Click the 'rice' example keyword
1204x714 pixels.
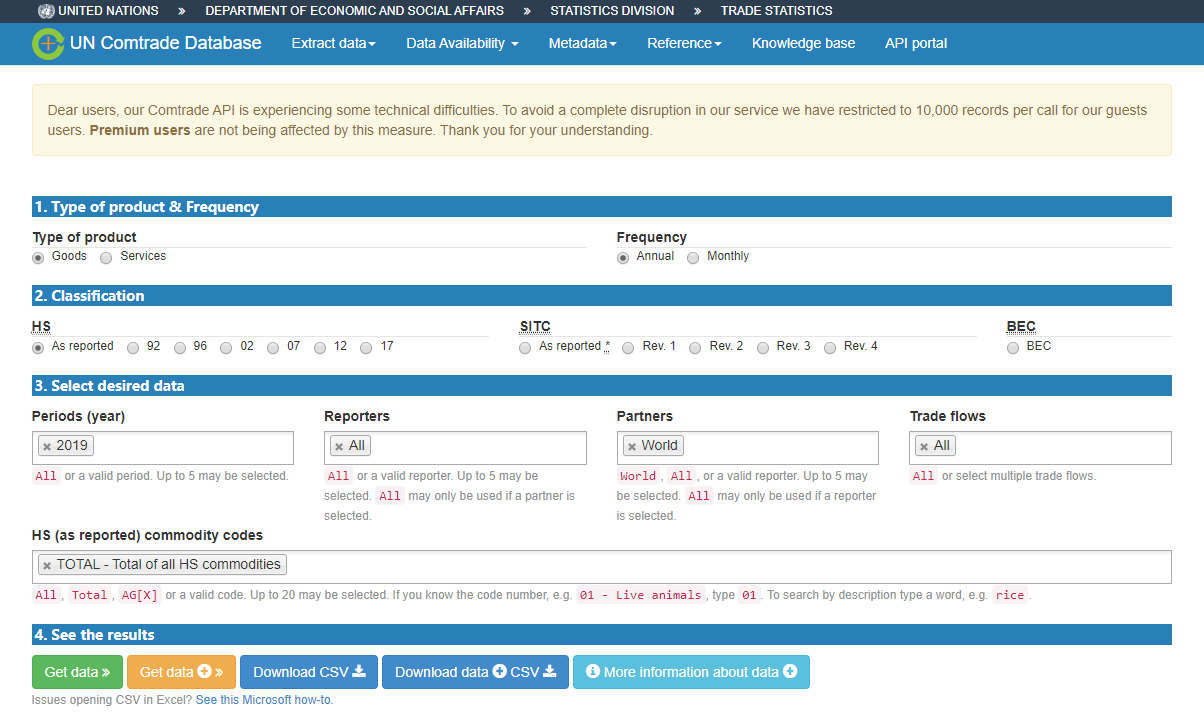(x=1010, y=595)
